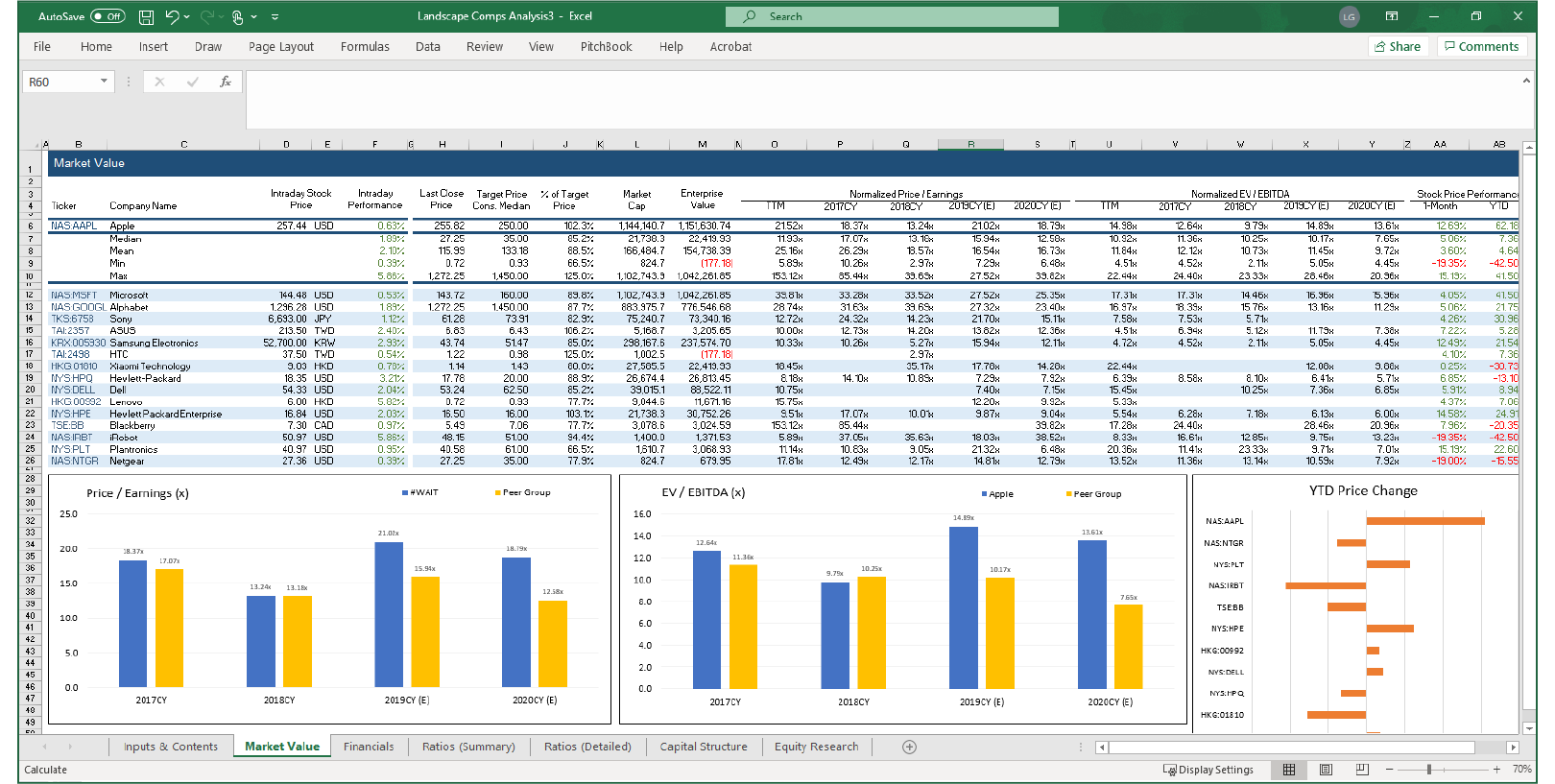Toggle the AutoSave switch

(x=108, y=16)
